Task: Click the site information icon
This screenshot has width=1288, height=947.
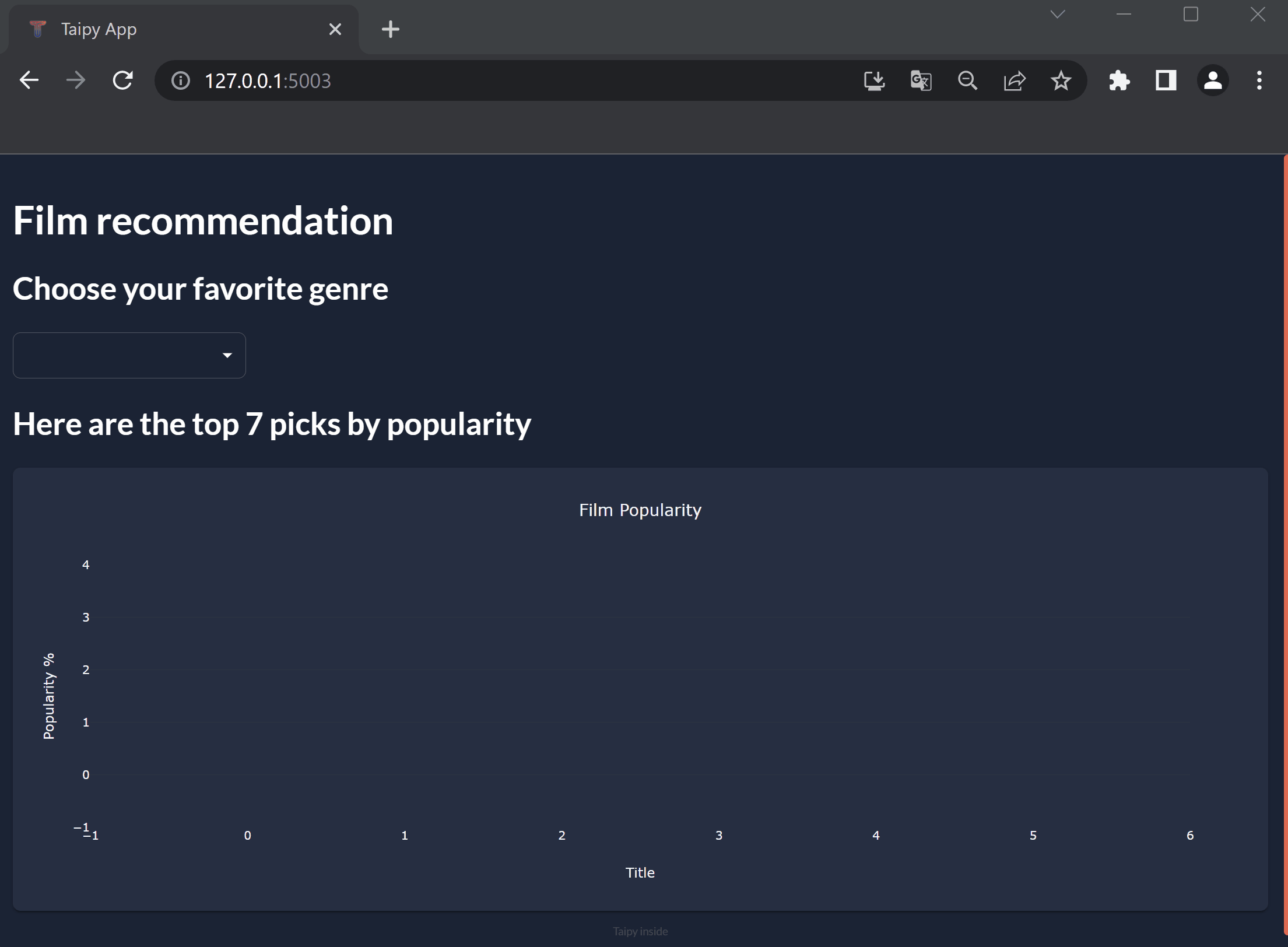Action: pos(181,80)
